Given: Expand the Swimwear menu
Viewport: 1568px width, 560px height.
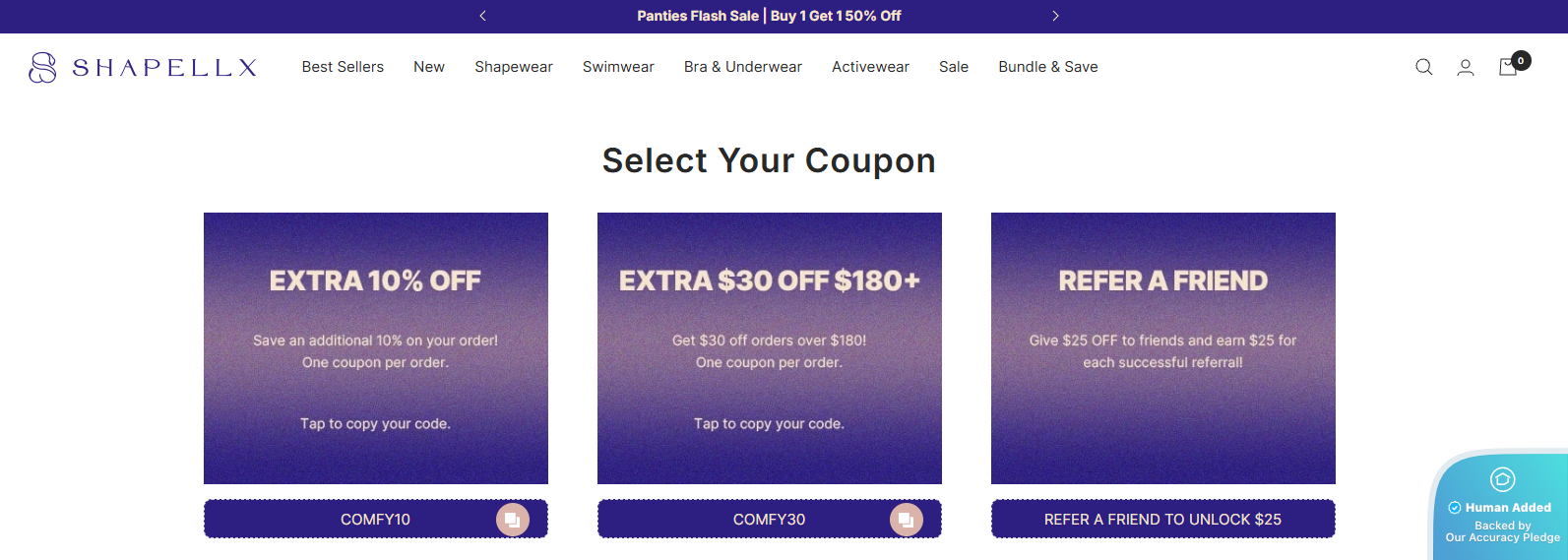Looking at the screenshot, I should click(x=618, y=67).
